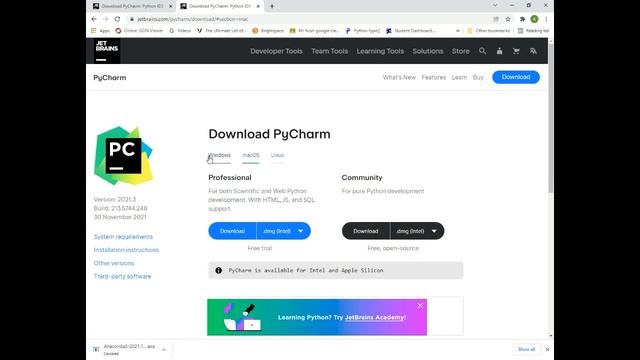
Task: Click the JetBrains logo
Action: (x=107, y=51)
